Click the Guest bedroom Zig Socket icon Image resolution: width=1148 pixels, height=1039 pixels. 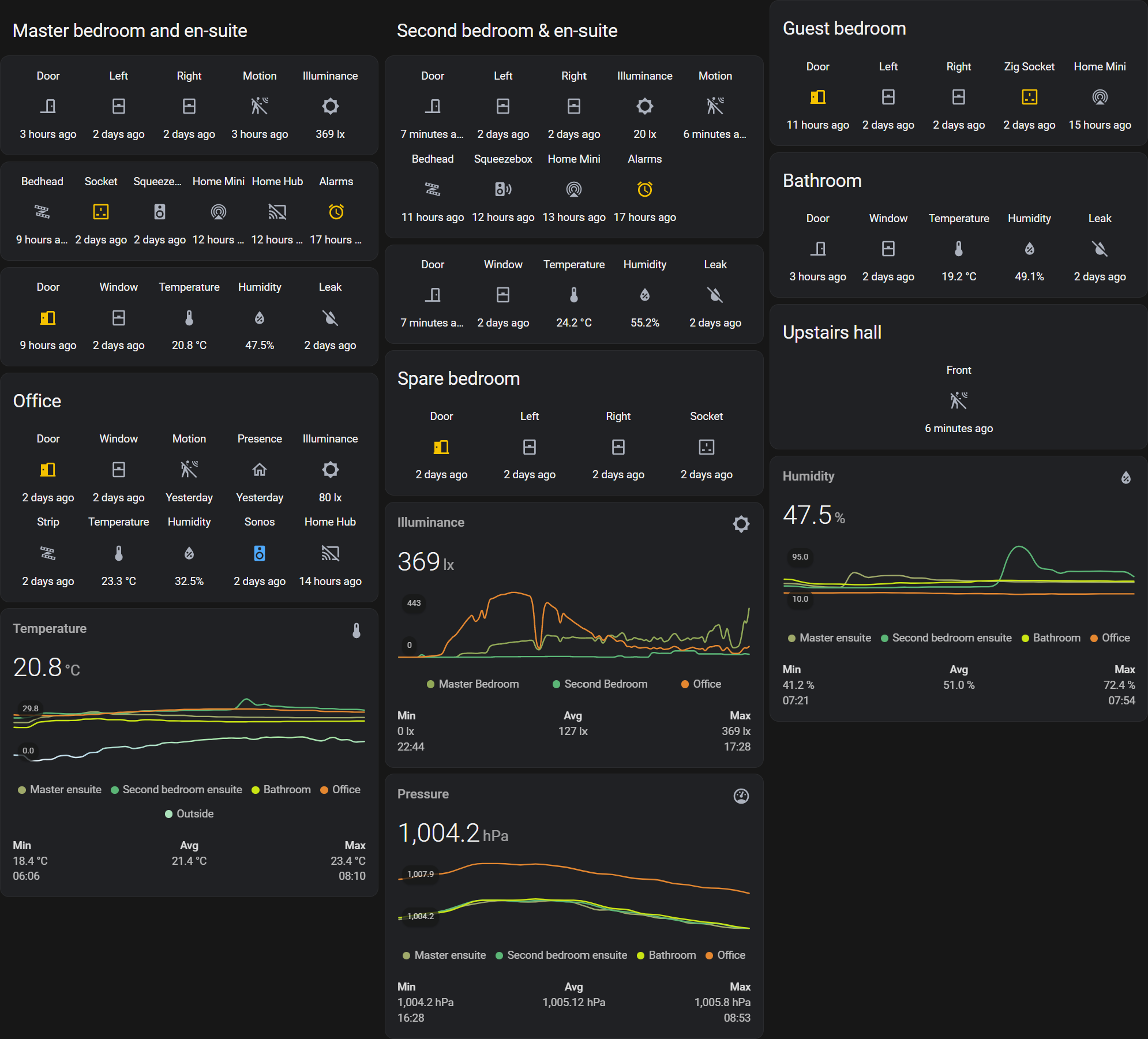point(1029,97)
